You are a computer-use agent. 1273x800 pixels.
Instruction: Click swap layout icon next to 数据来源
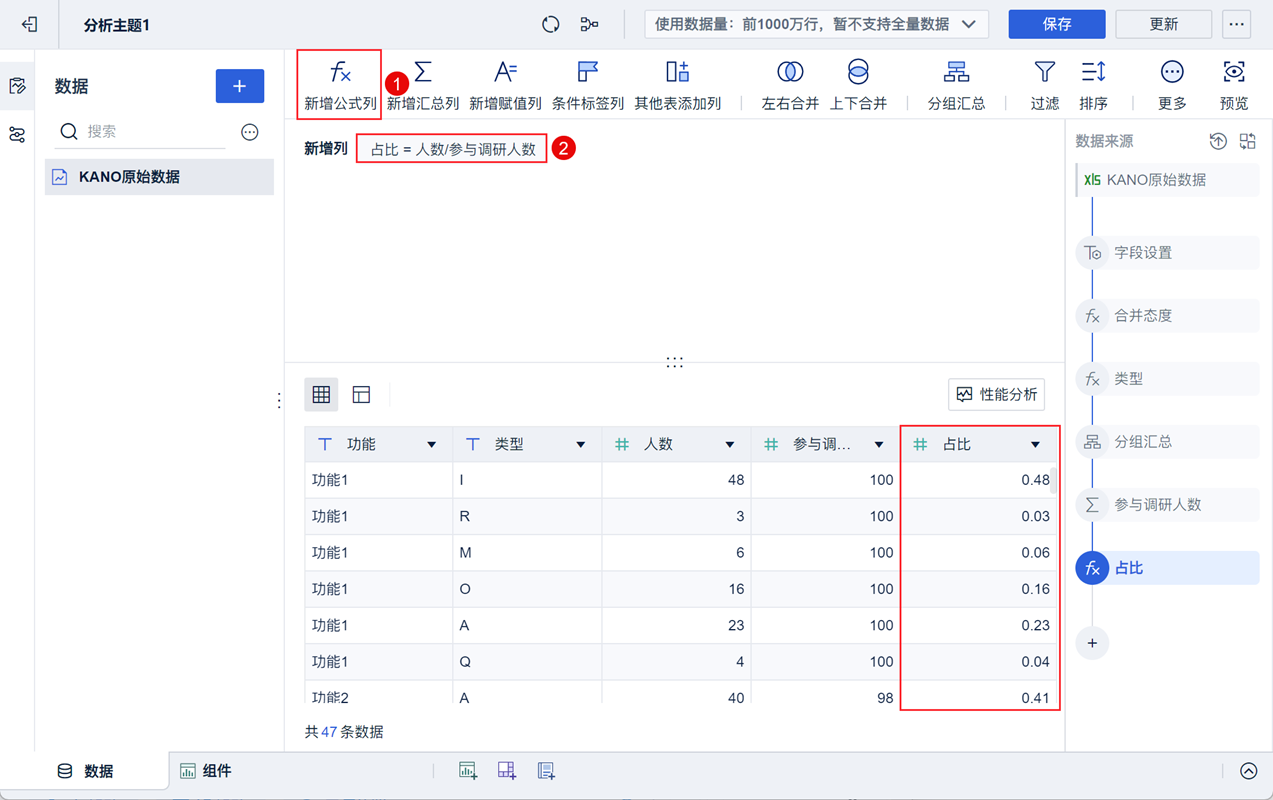click(x=1247, y=141)
